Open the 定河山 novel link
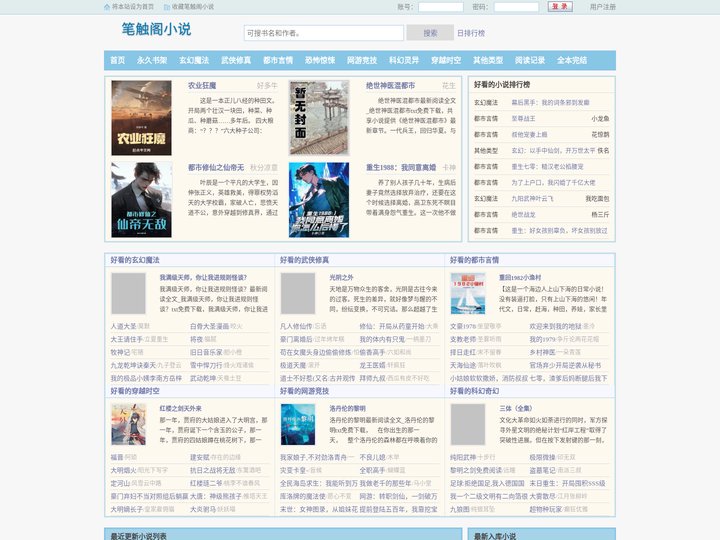 pos(120,483)
